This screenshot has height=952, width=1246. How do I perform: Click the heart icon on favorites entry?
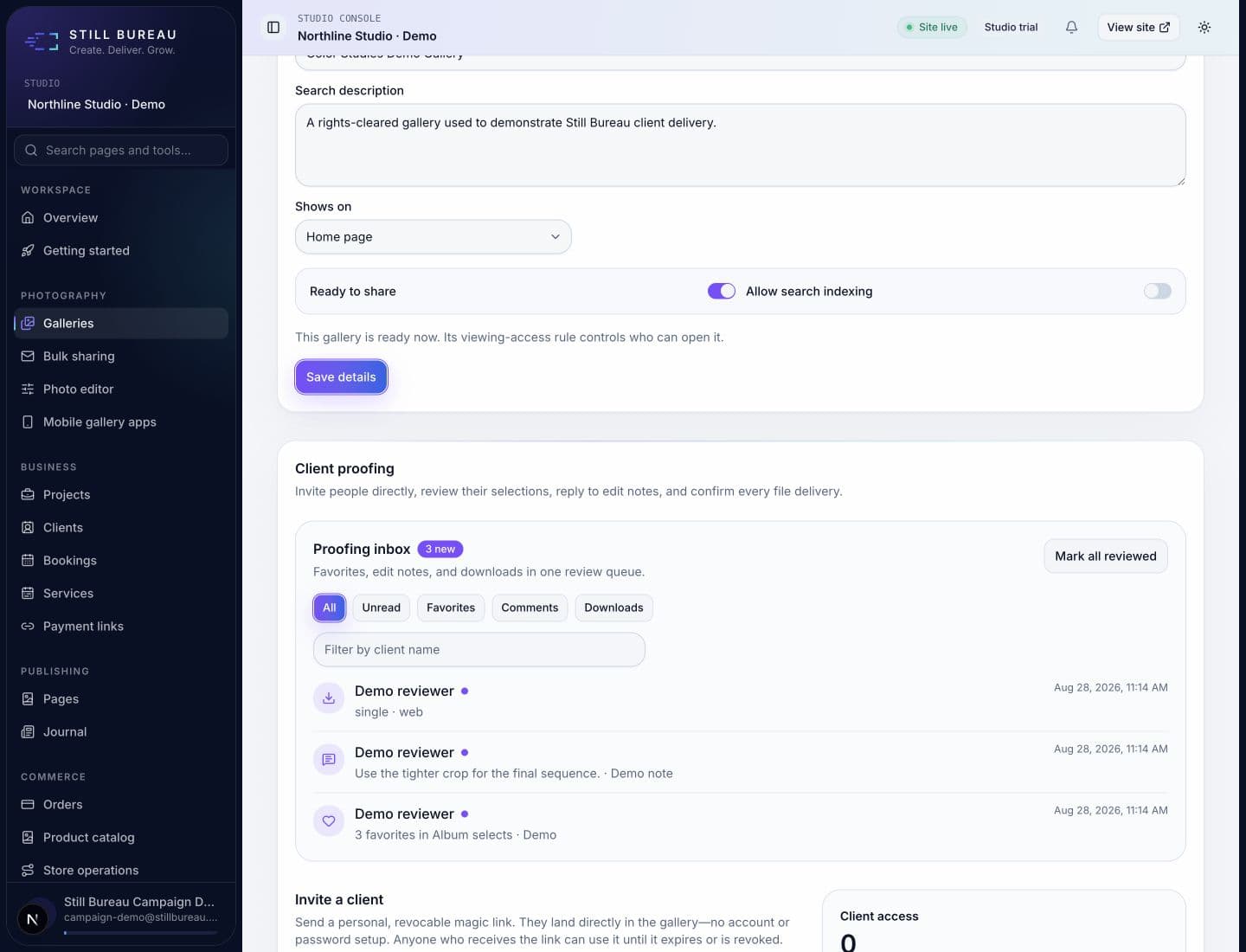coord(329,821)
